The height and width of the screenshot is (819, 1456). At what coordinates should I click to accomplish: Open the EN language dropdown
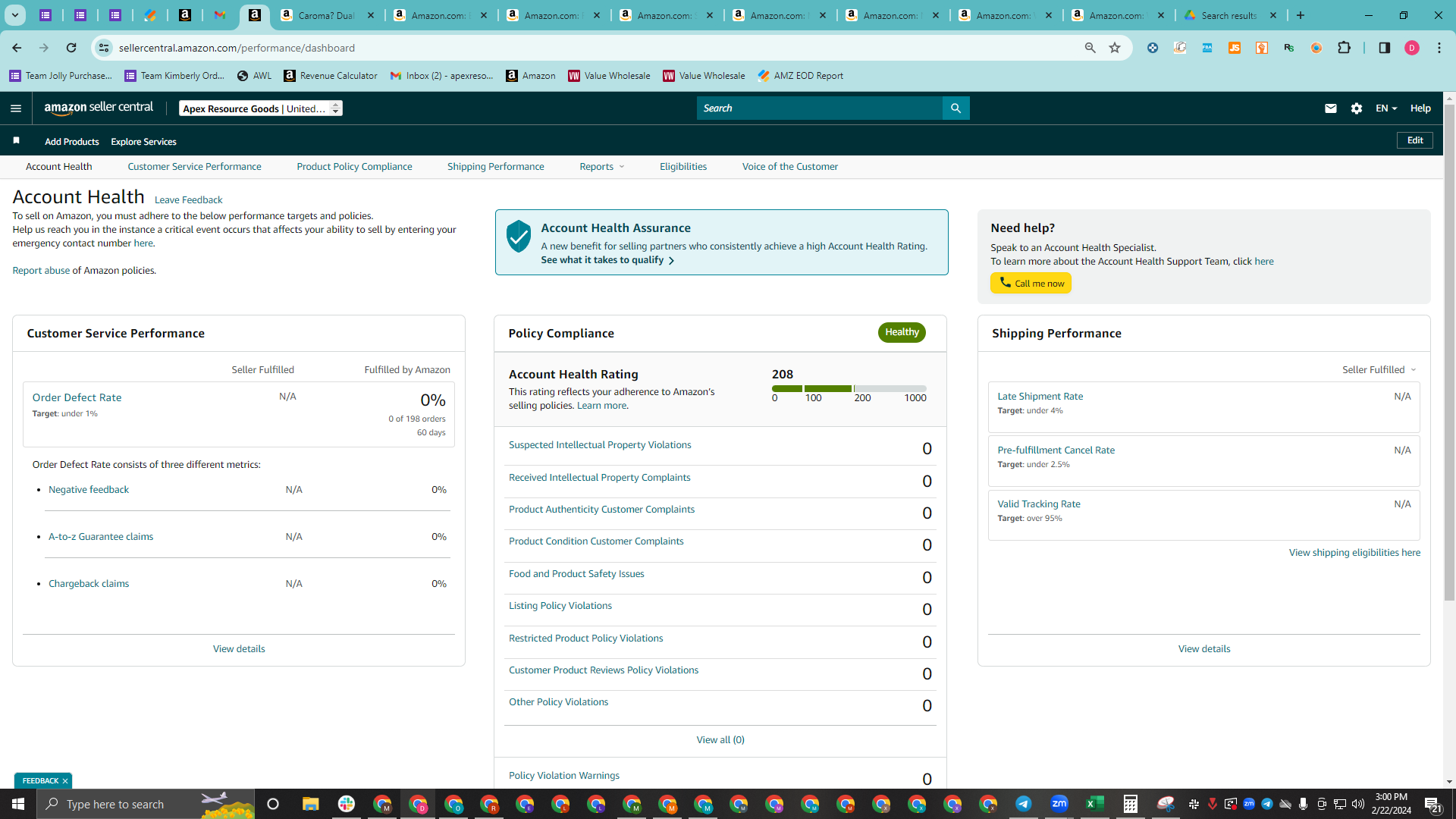(x=1386, y=108)
